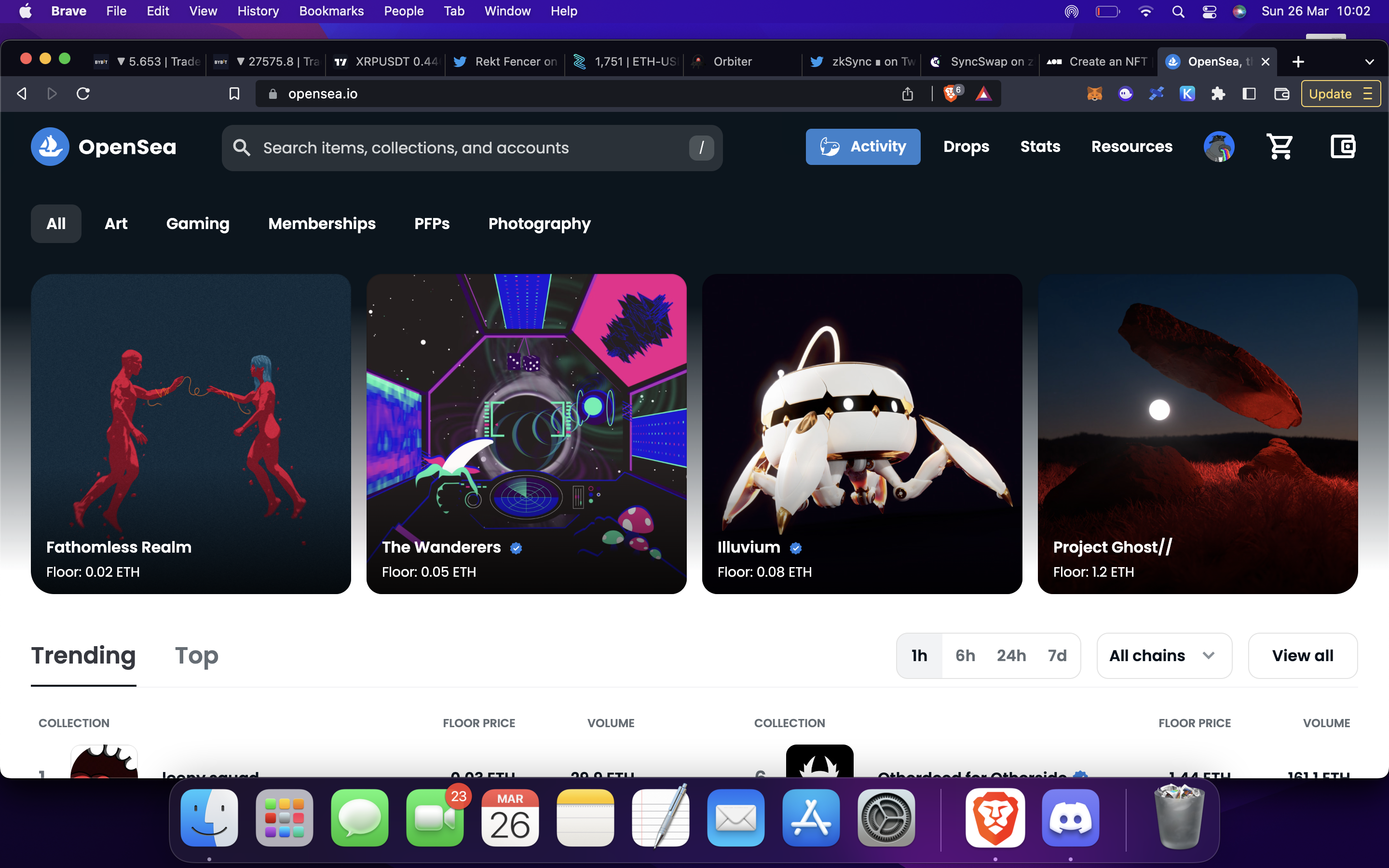
Task: Open the App Store from the dock
Action: 811,817
